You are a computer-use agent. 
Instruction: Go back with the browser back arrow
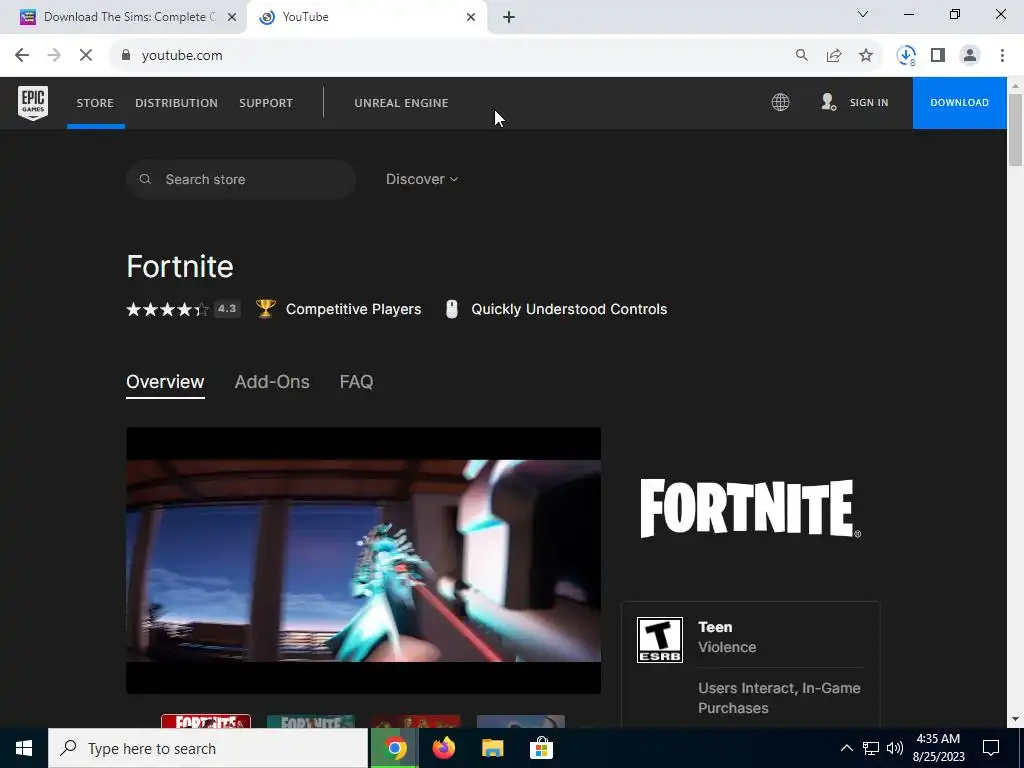pos(22,56)
